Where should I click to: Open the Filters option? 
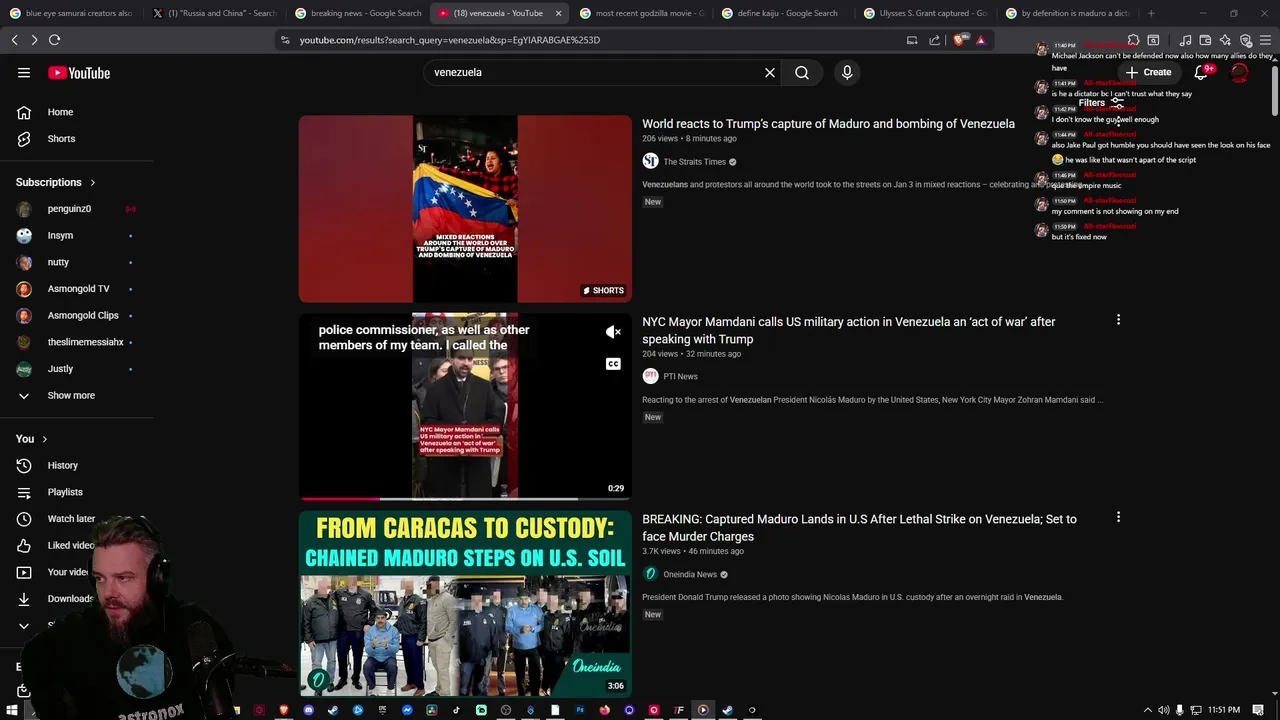(x=1100, y=103)
